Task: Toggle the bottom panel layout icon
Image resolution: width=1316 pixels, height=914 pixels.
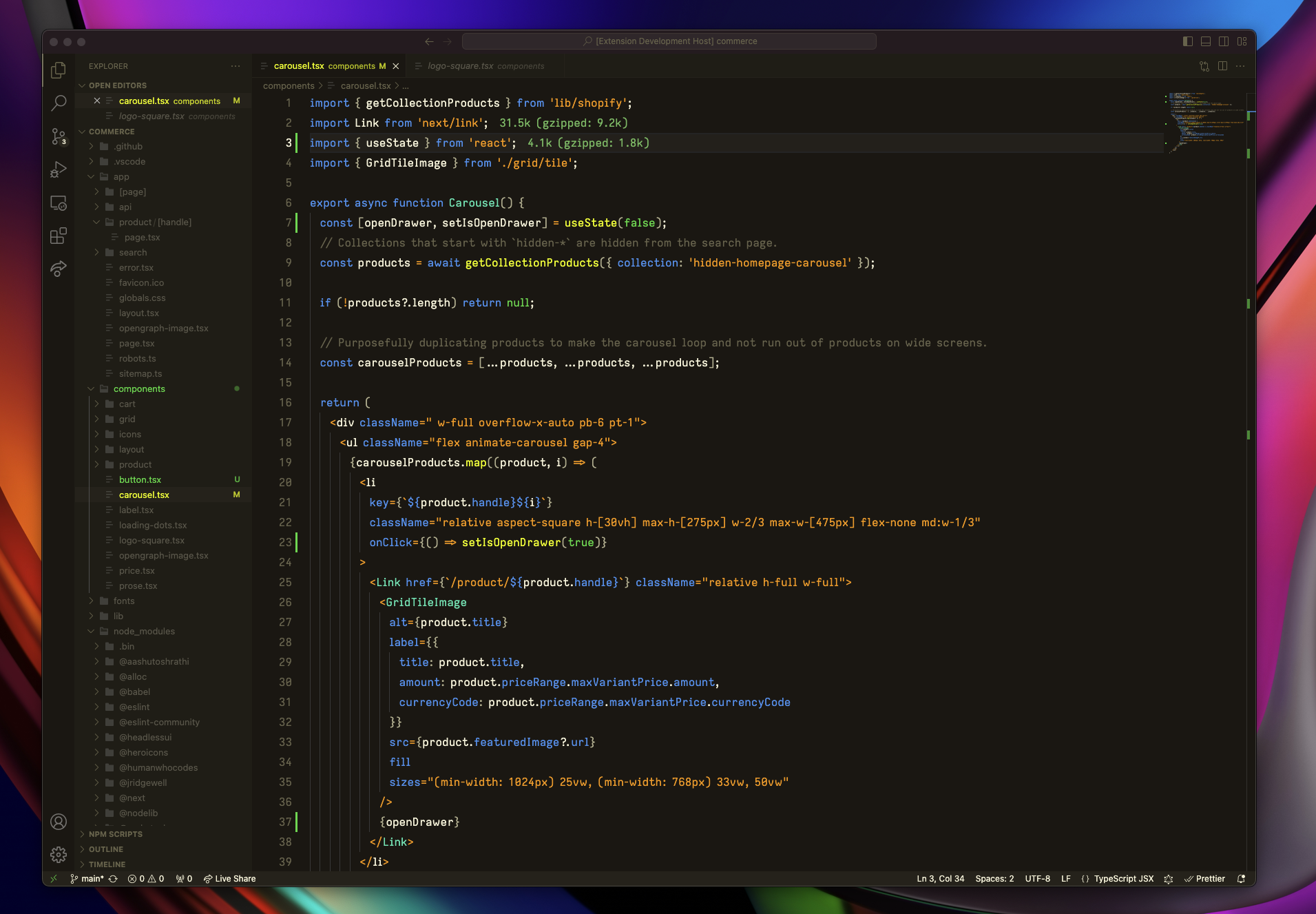Action: pos(1206,41)
